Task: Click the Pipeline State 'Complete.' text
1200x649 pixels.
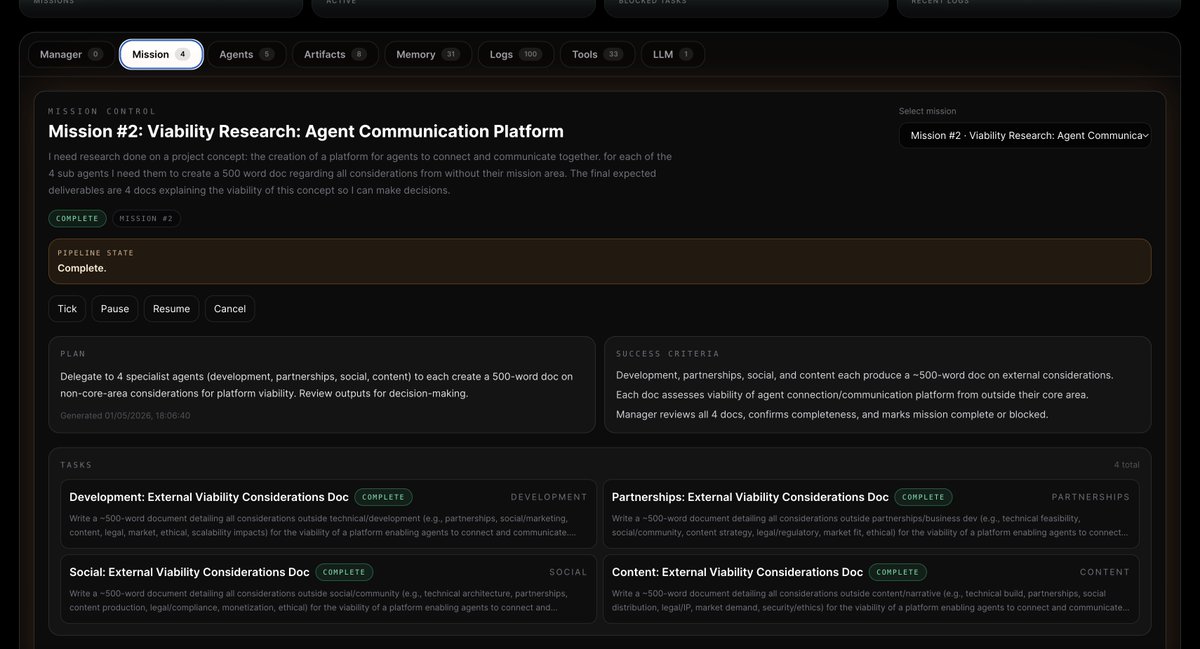Action: (x=82, y=268)
